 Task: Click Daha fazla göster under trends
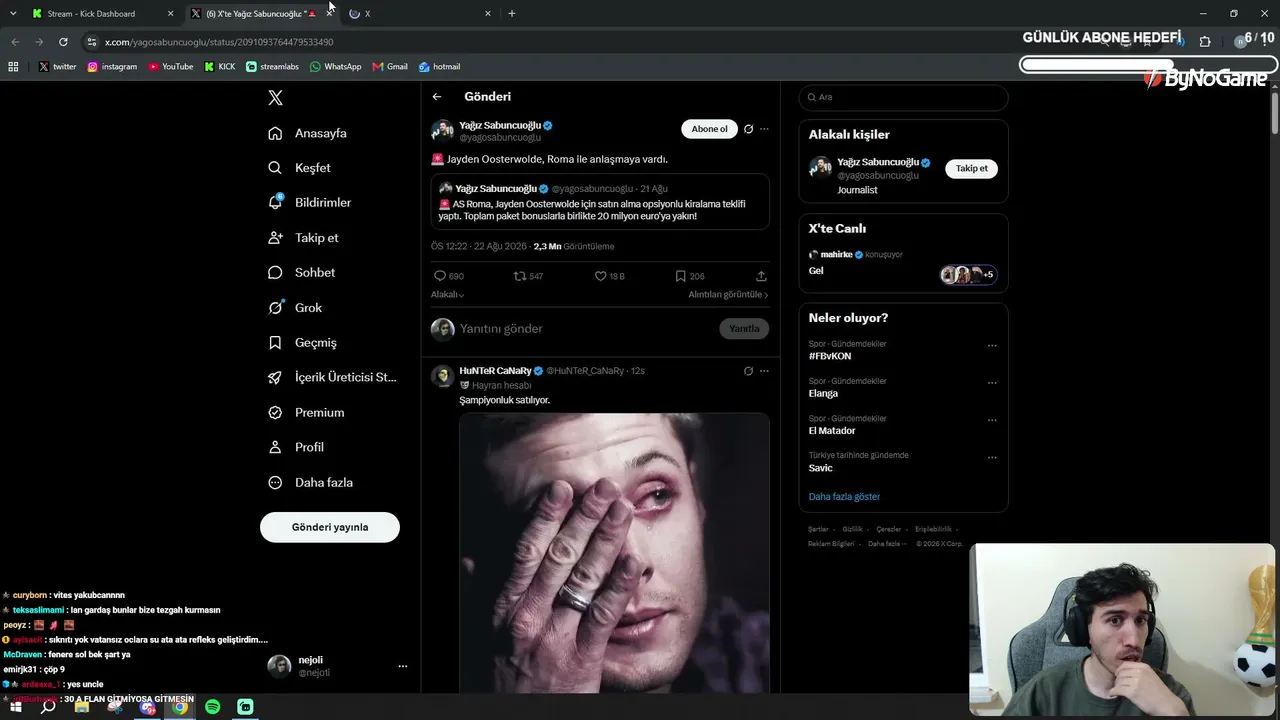click(x=844, y=497)
